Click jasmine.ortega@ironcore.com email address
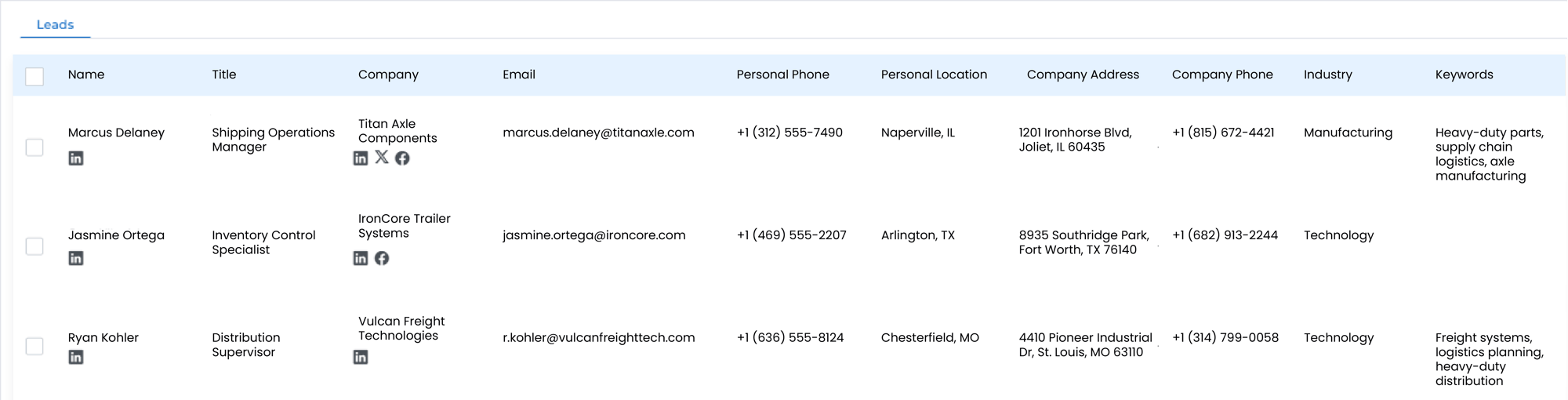 (x=593, y=235)
